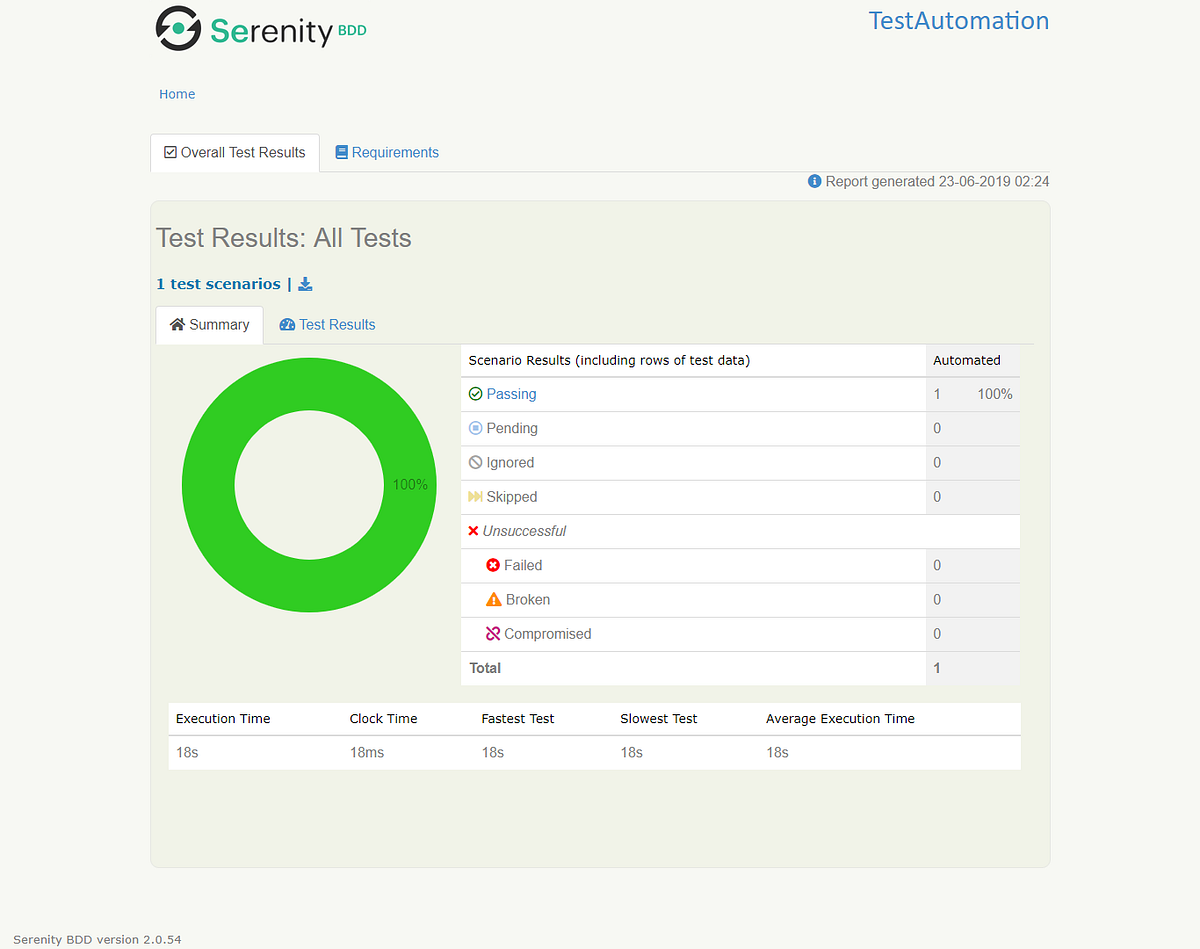This screenshot has height=949, width=1200.
Task: Click the Broken warning triangle icon
Action: [x=492, y=599]
